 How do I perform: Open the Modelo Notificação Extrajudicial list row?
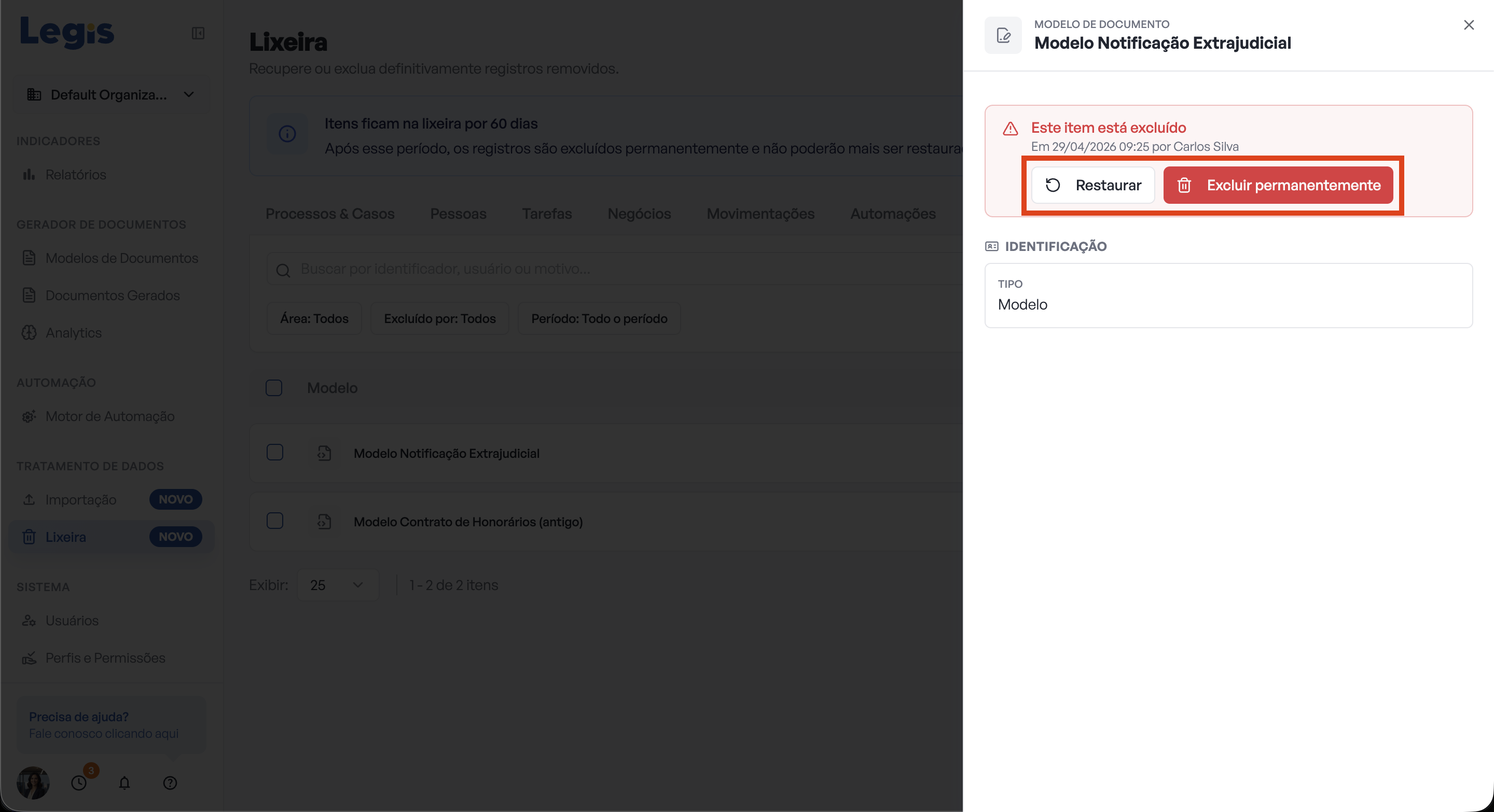point(606,453)
